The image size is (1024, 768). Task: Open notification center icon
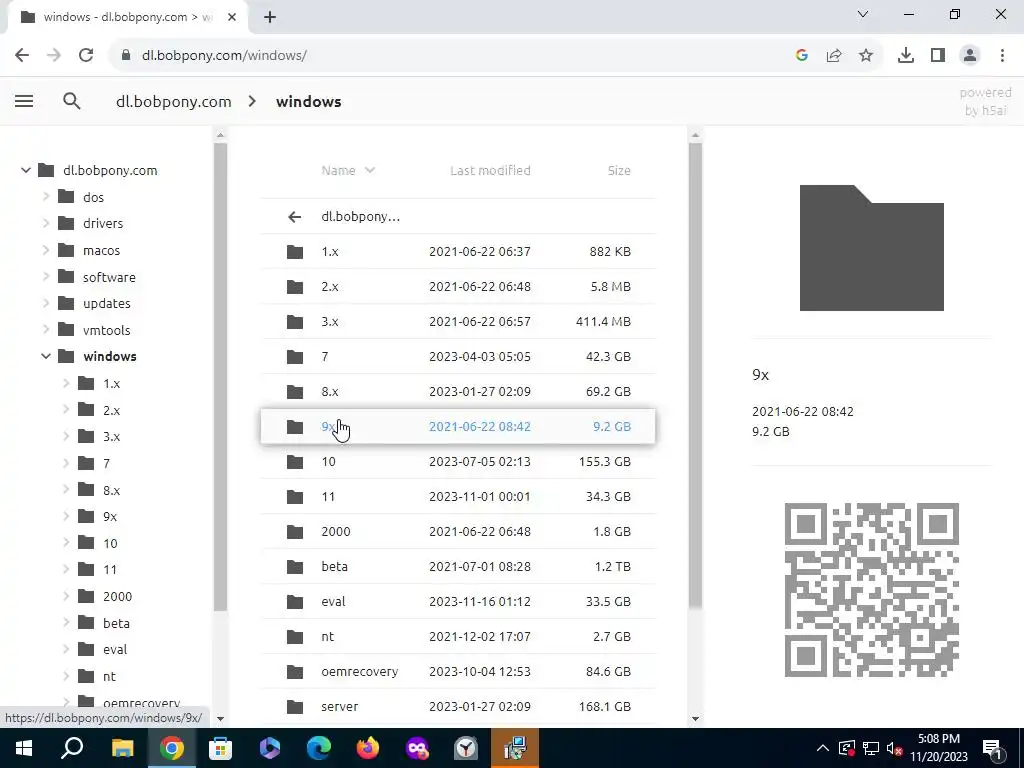coord(992,749)
